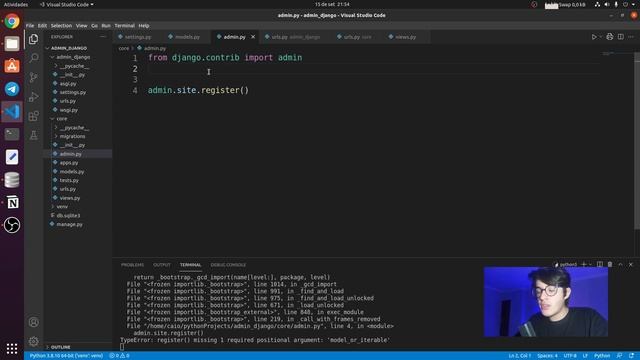Open manage.py in the explorer
Screen dimensions: 640x360
(69, 224)
